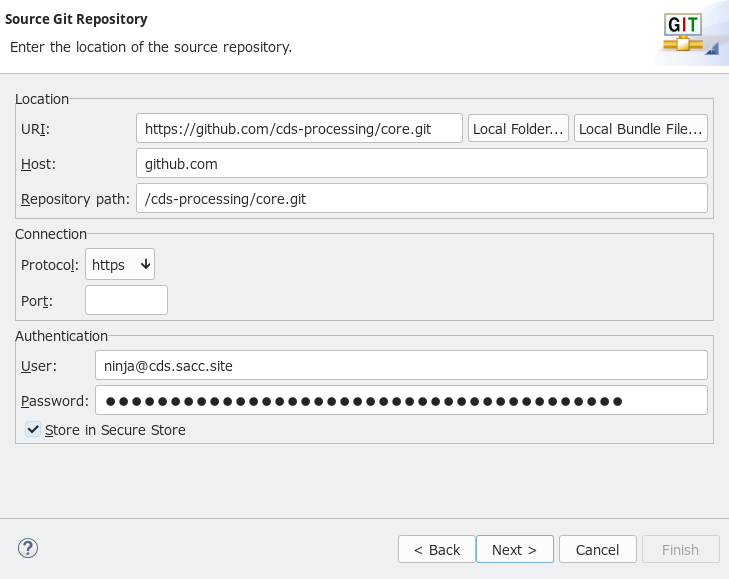
Task: Click the Source Git Repository heading
Action: click(77, 19)
